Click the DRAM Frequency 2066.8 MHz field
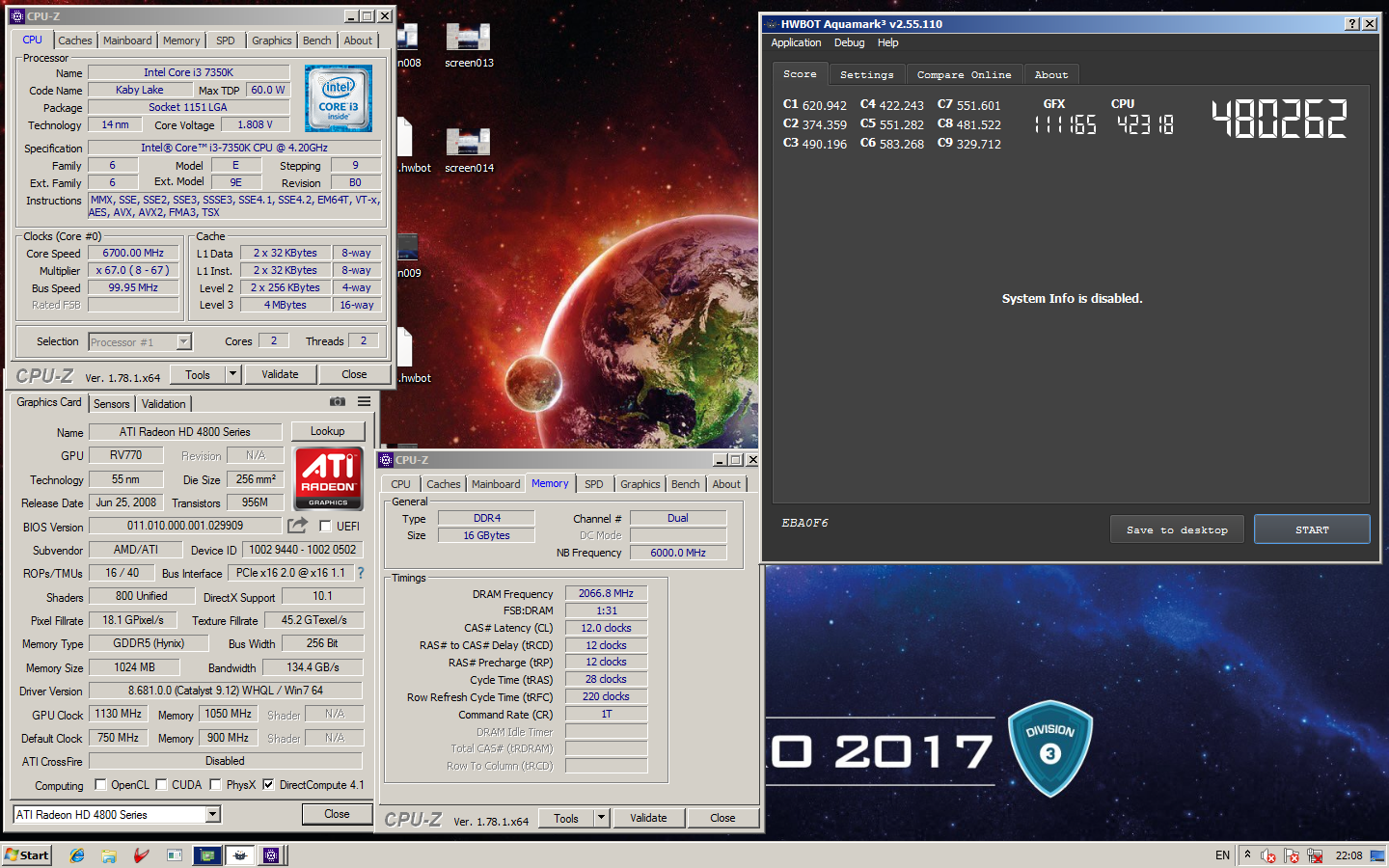The image size is (1389, 868). [x=606, y=593]
